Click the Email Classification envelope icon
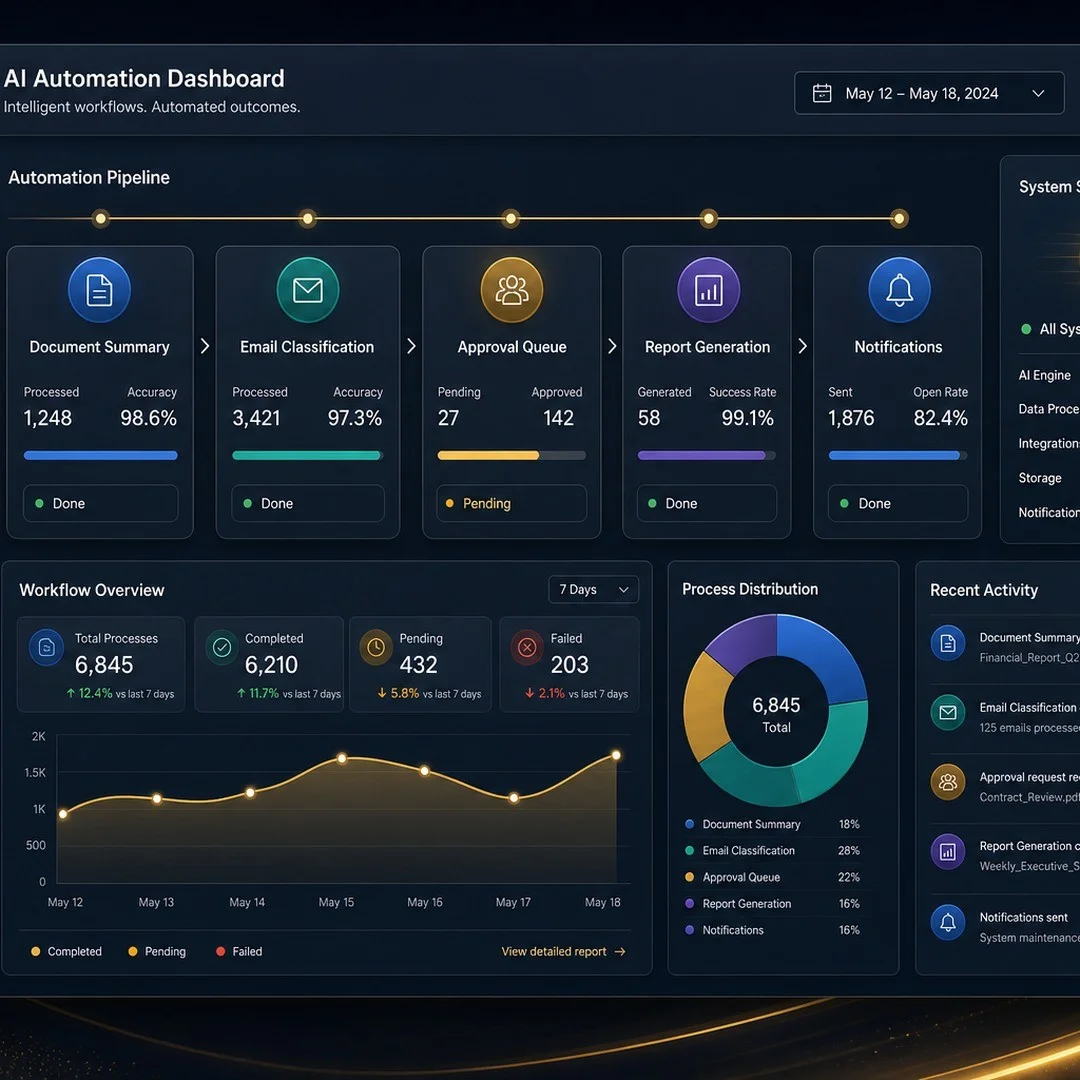 point(307,290)
